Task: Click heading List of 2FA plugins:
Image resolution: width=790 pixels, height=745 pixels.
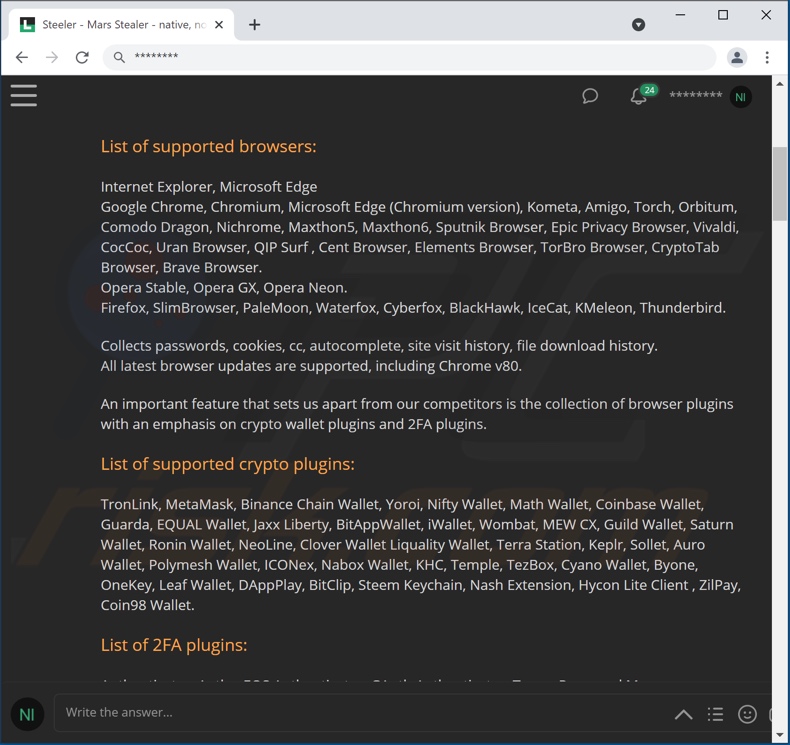Action: (174, 645)
